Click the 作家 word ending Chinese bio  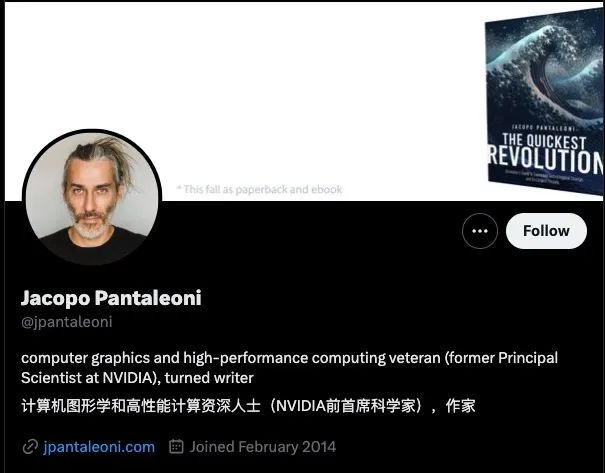[x=461, y=406]
